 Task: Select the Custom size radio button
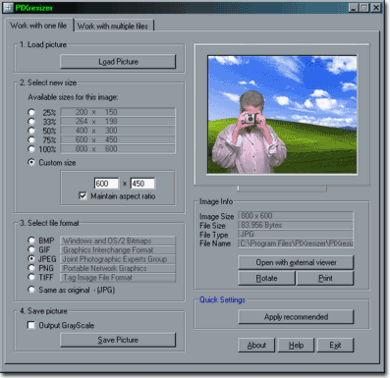click(31, 162)
